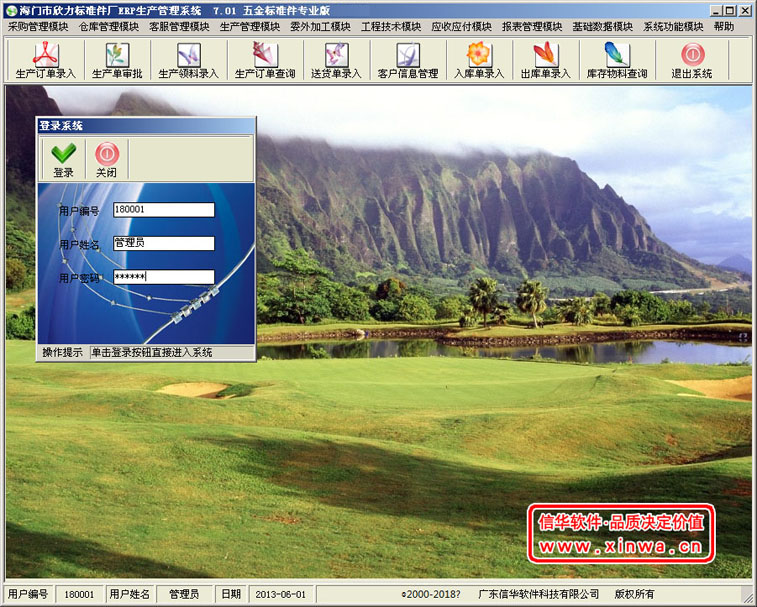Open 生产单审批 toolbar icon
Screen dimensions: 757x607
click(x=117, y=60)
